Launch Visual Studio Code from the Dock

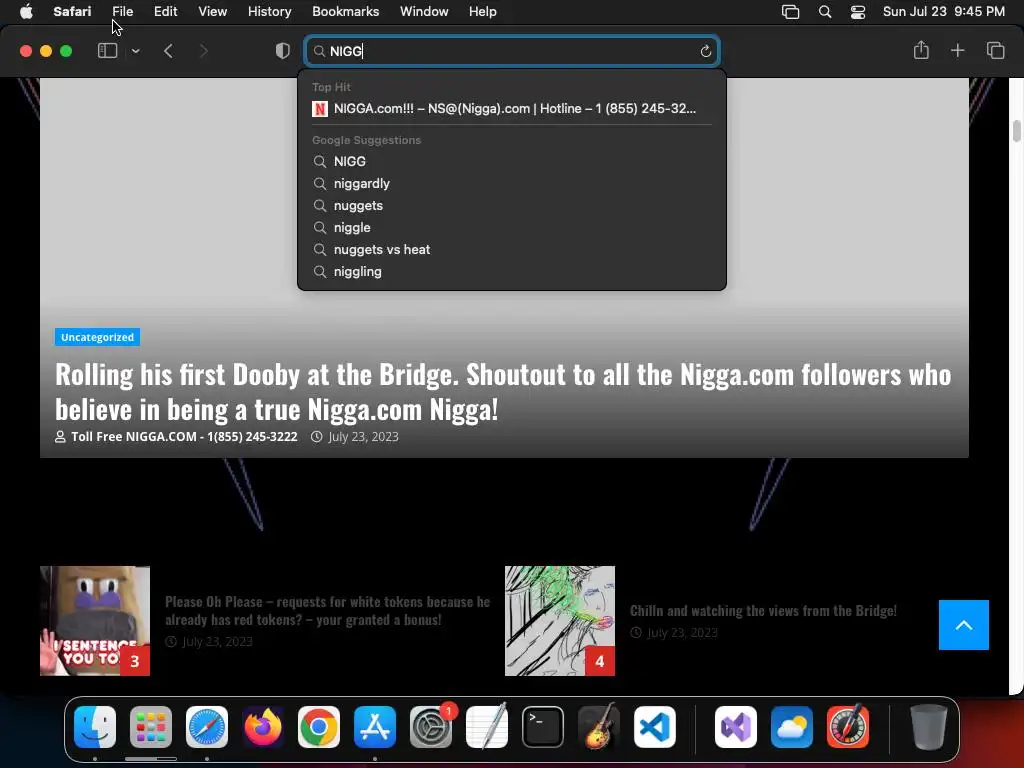click(655, 727)
